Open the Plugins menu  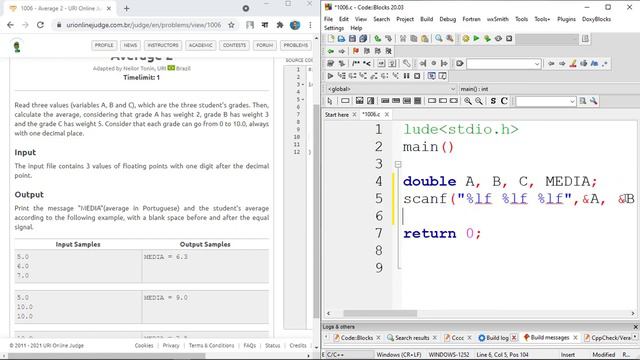pos(566,19)
